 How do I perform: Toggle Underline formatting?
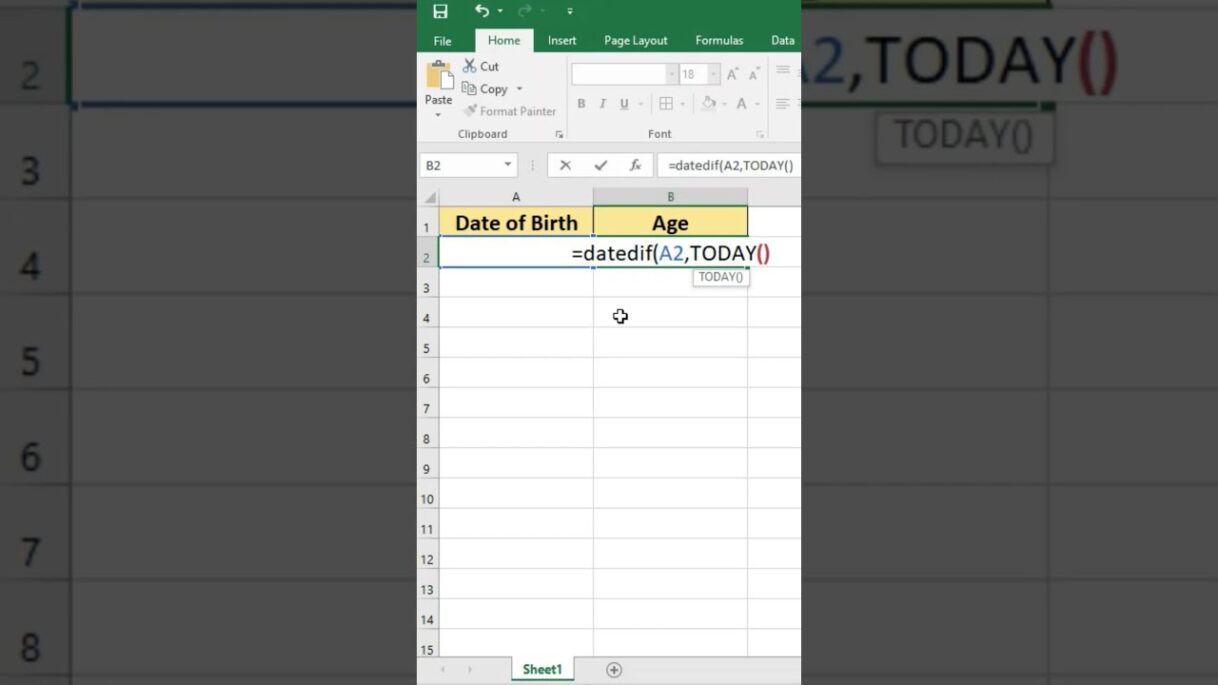[624, 104]
